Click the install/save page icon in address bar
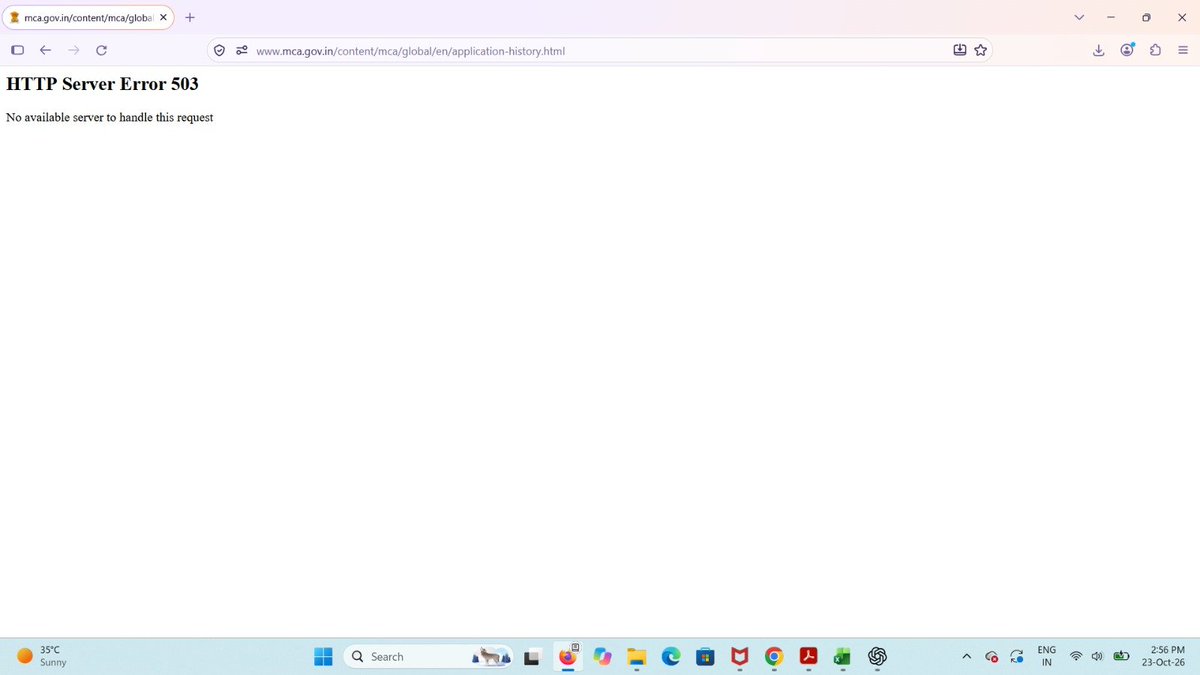The image size is (1200, 675). click(960, 50)
